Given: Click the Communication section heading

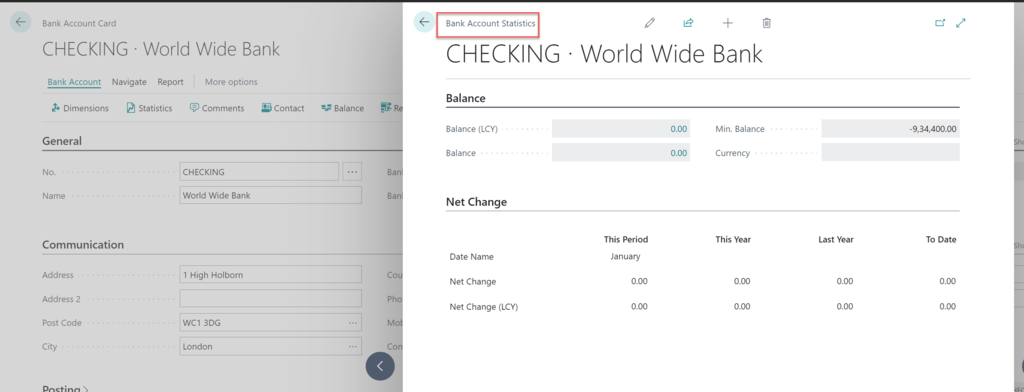Looking at the screenshot, I should pos(83,244).
